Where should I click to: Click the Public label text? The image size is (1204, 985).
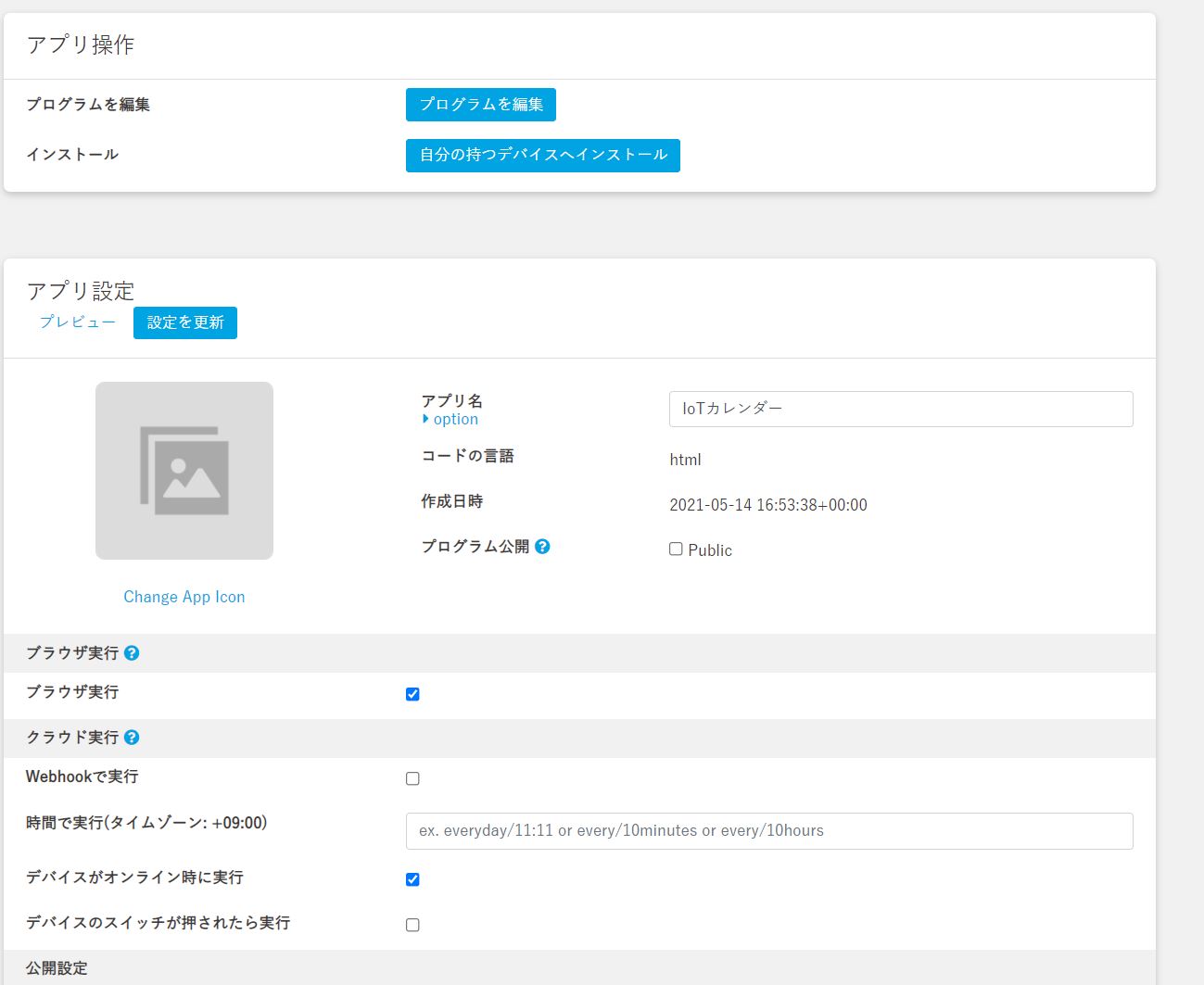point(710,550)
